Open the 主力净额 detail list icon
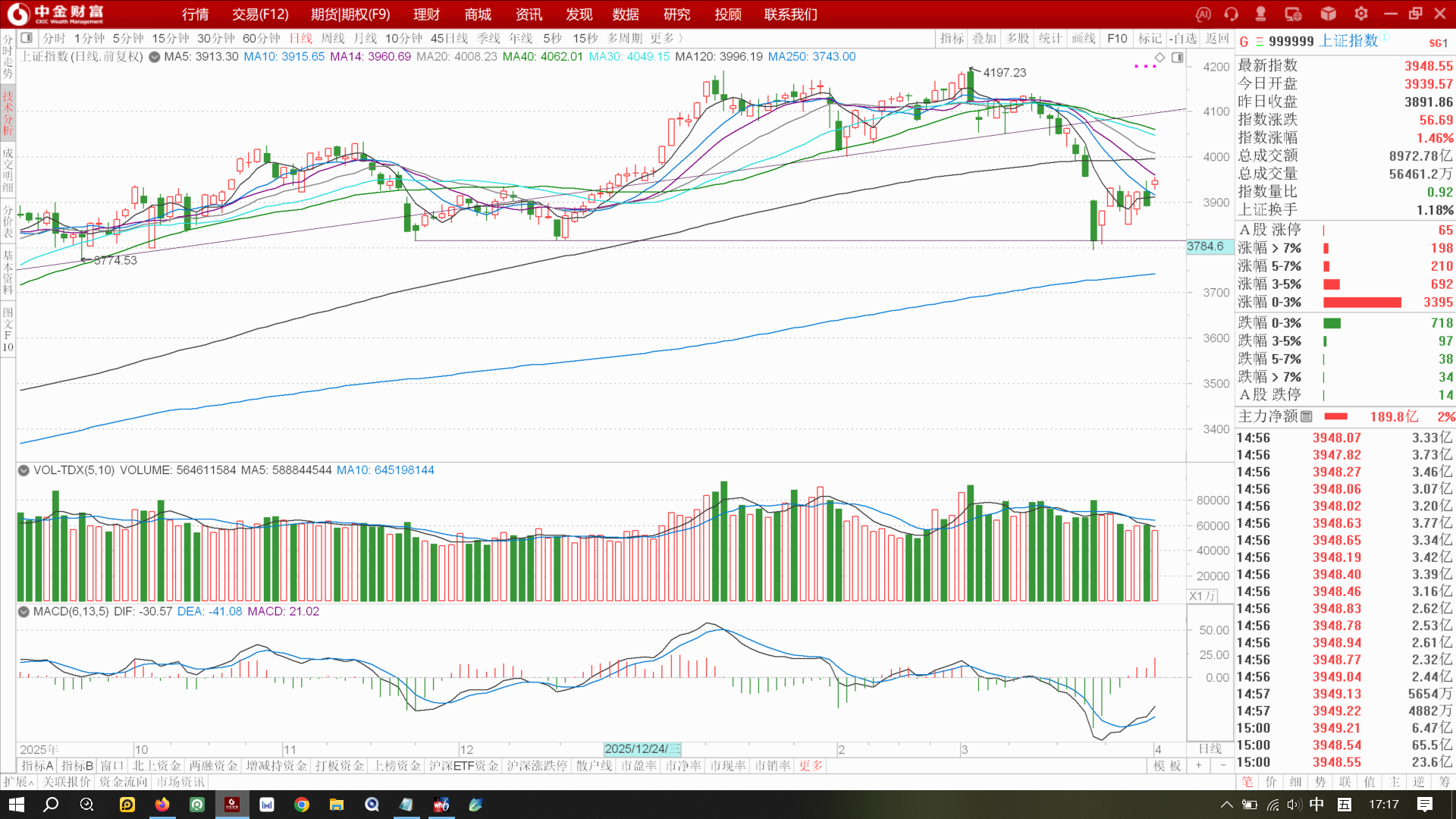This screenshot has height=819, width=1456. 1307,416
